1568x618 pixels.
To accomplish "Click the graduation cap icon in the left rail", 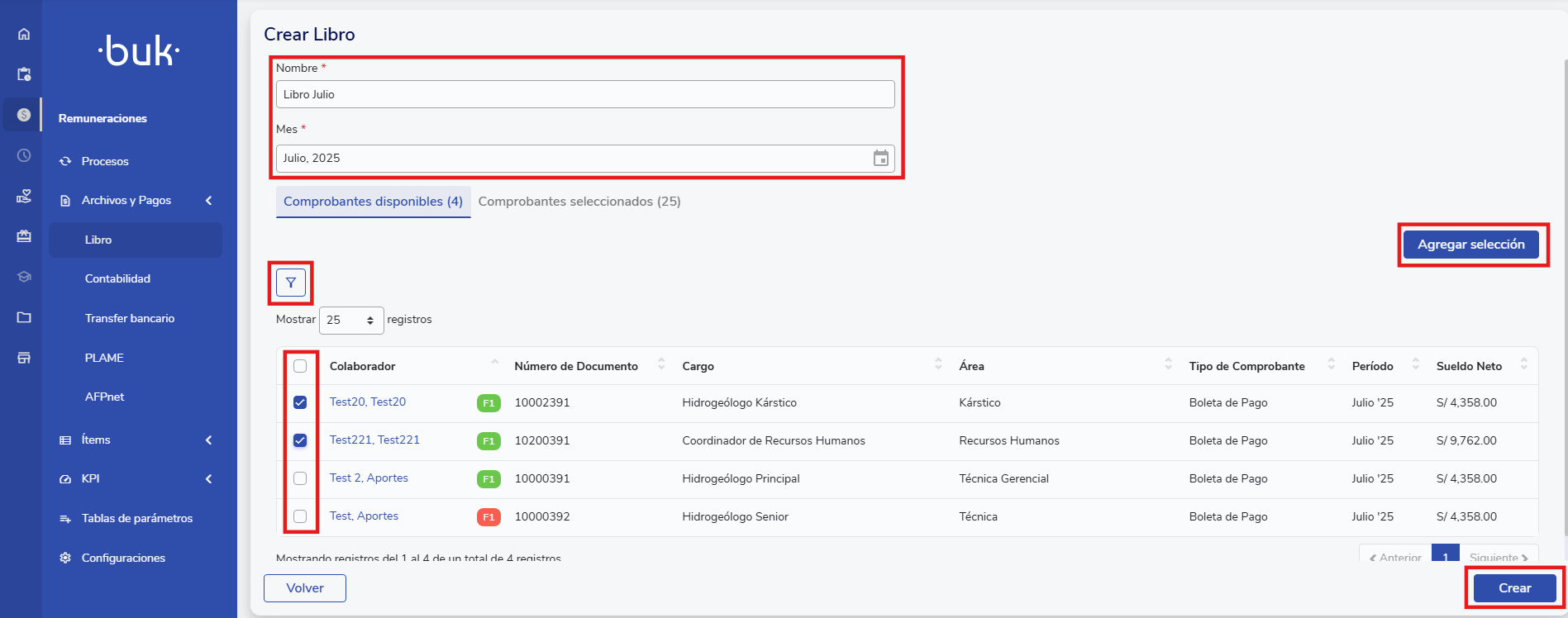I will click(24, 277).
